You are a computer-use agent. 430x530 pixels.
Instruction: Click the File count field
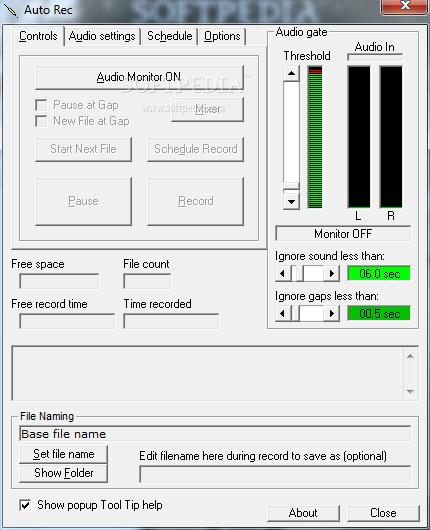(147, 281)
